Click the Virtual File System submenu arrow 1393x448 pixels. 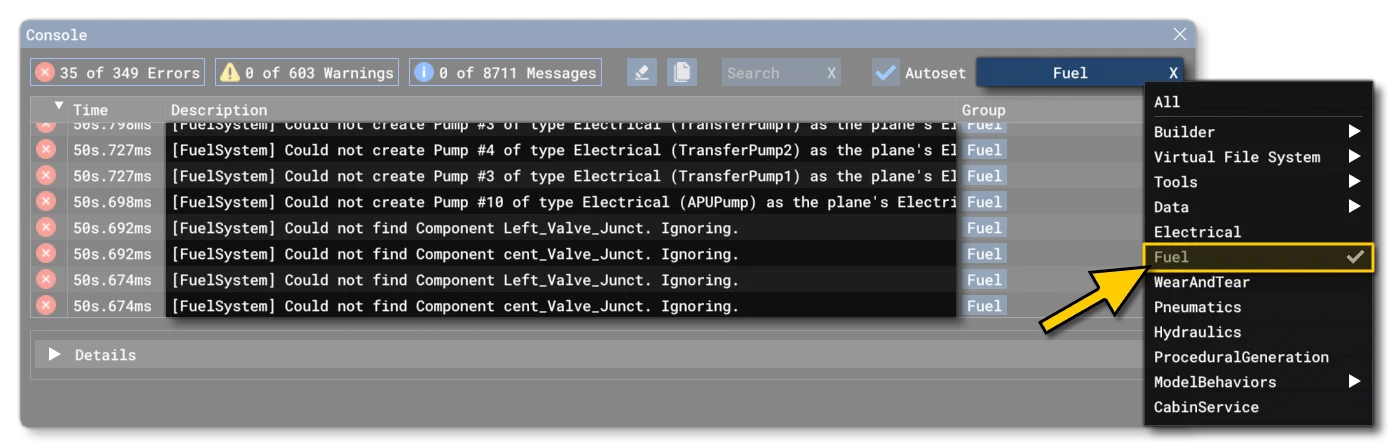click(1354, 156)
